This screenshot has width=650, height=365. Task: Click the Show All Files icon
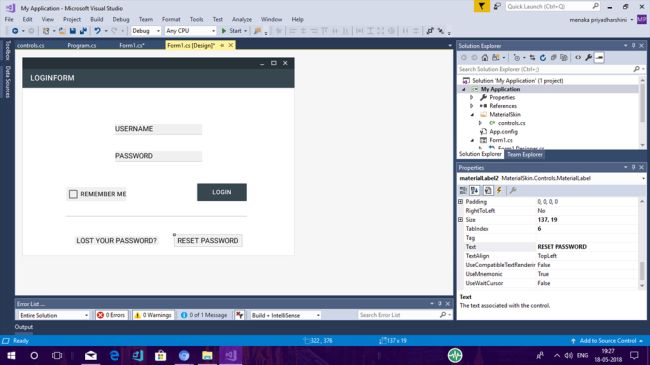563,58
